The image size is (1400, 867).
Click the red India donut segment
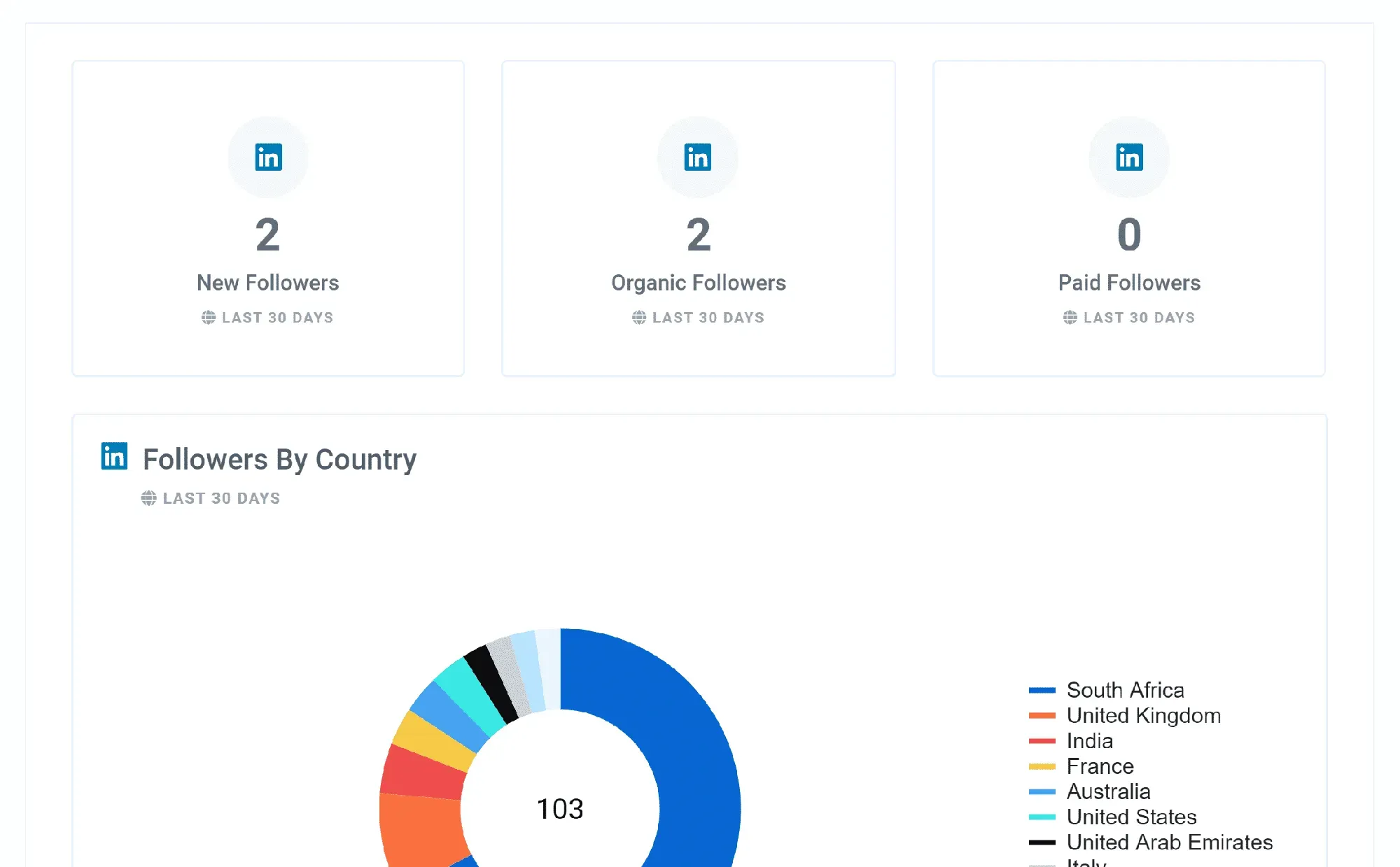[x=423, y=774]
